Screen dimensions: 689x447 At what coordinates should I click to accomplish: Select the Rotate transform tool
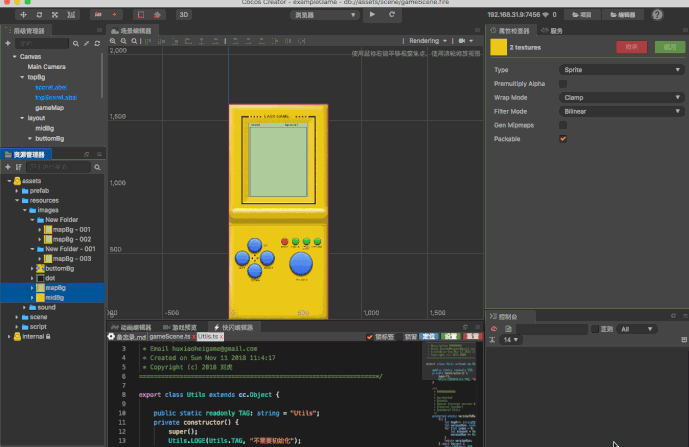pos(39,15)
